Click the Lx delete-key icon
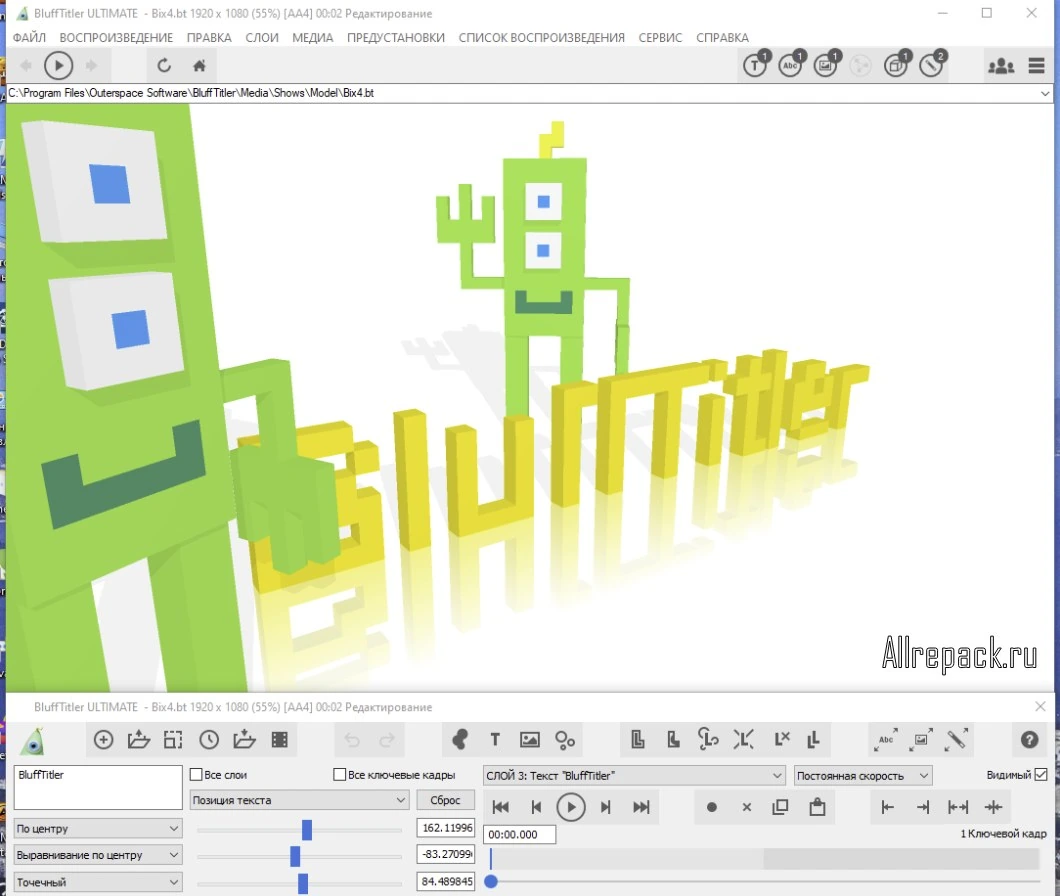The width and height of the screenshot is (1060, 896). pyautogui.click(x=781, y=740)
